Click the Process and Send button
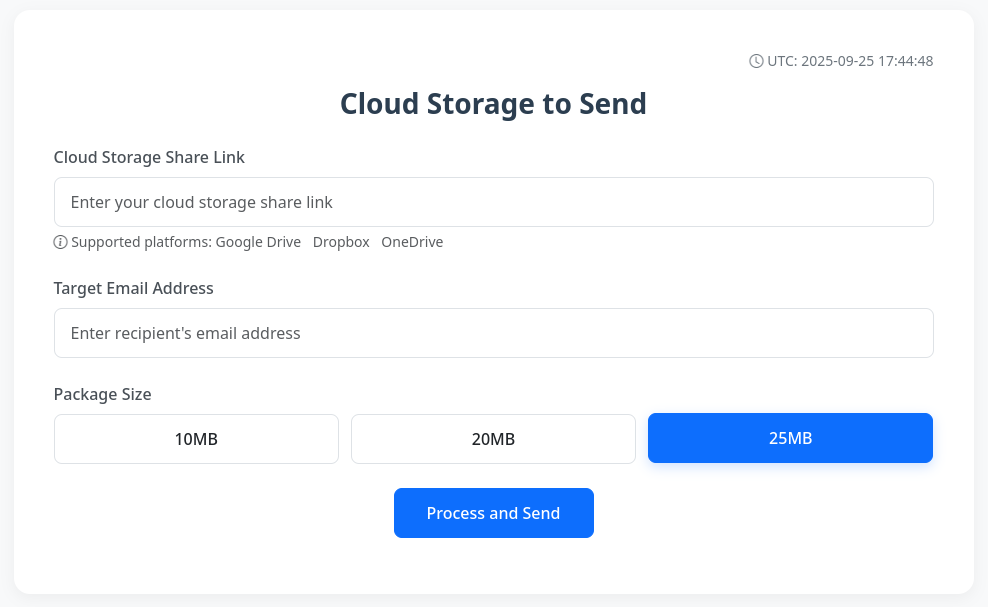 [494, 513]
